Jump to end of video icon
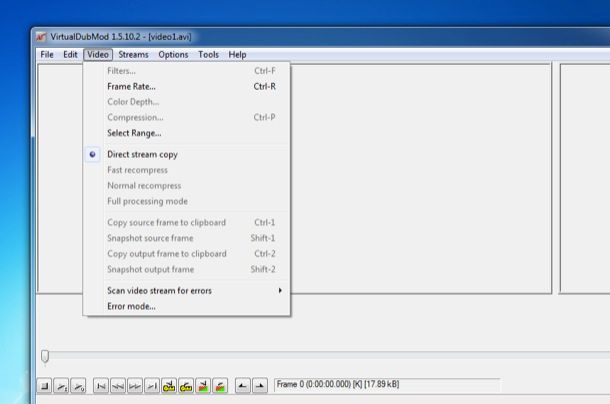This screenshot has width=610, height=404. 152,386
